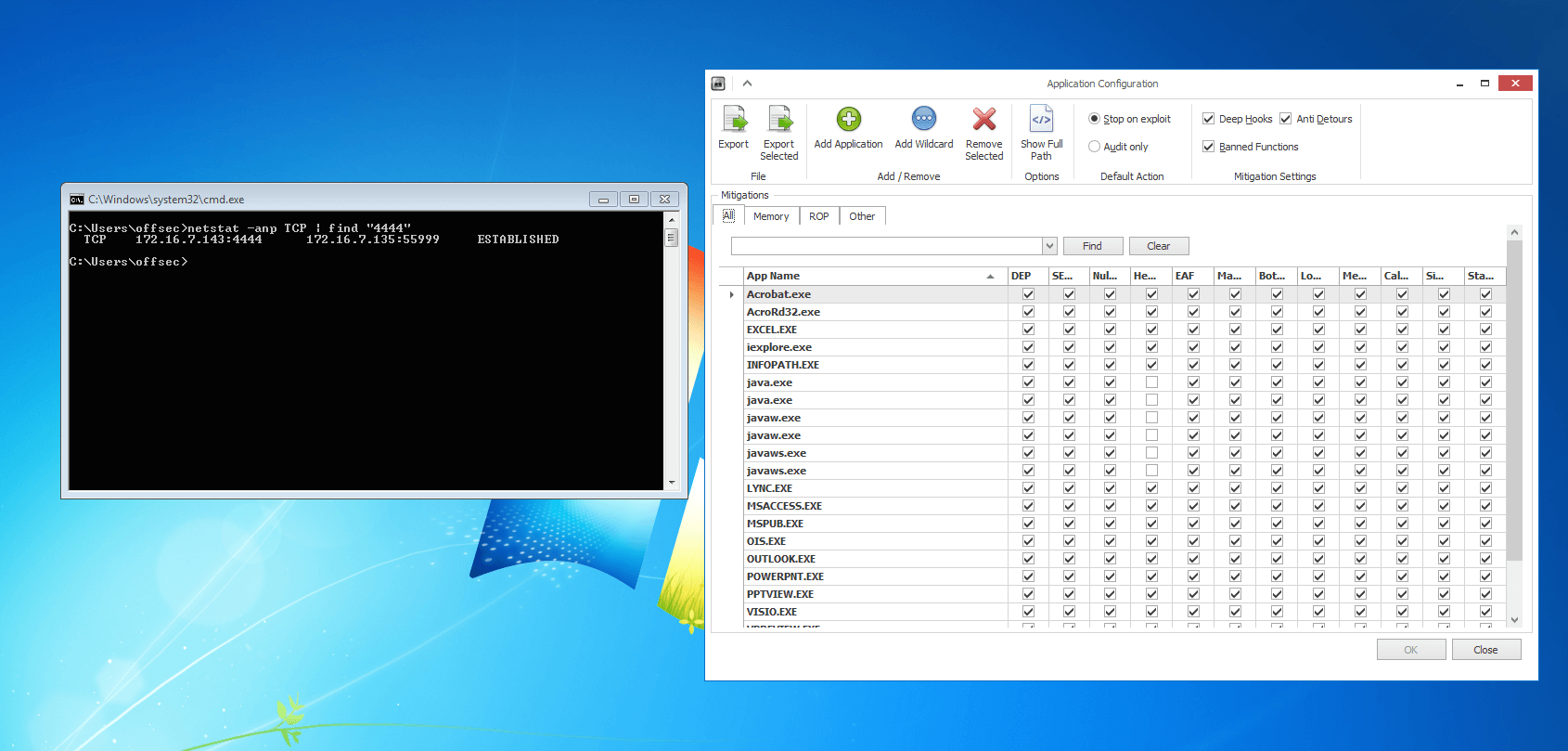This screenshot has height=751, width=1568.
Task: Uncheck the Deep Hooks checkbox
Action: [x=1208, y=119]
